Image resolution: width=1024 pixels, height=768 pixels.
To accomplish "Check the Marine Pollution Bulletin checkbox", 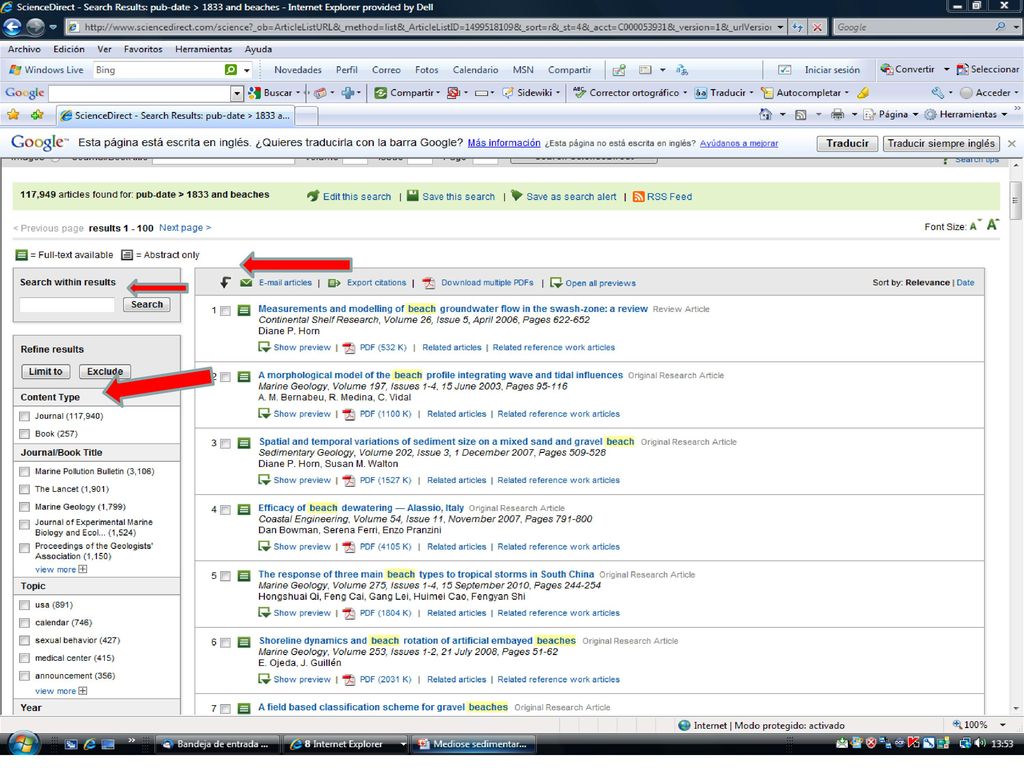I will coord(25,472).
